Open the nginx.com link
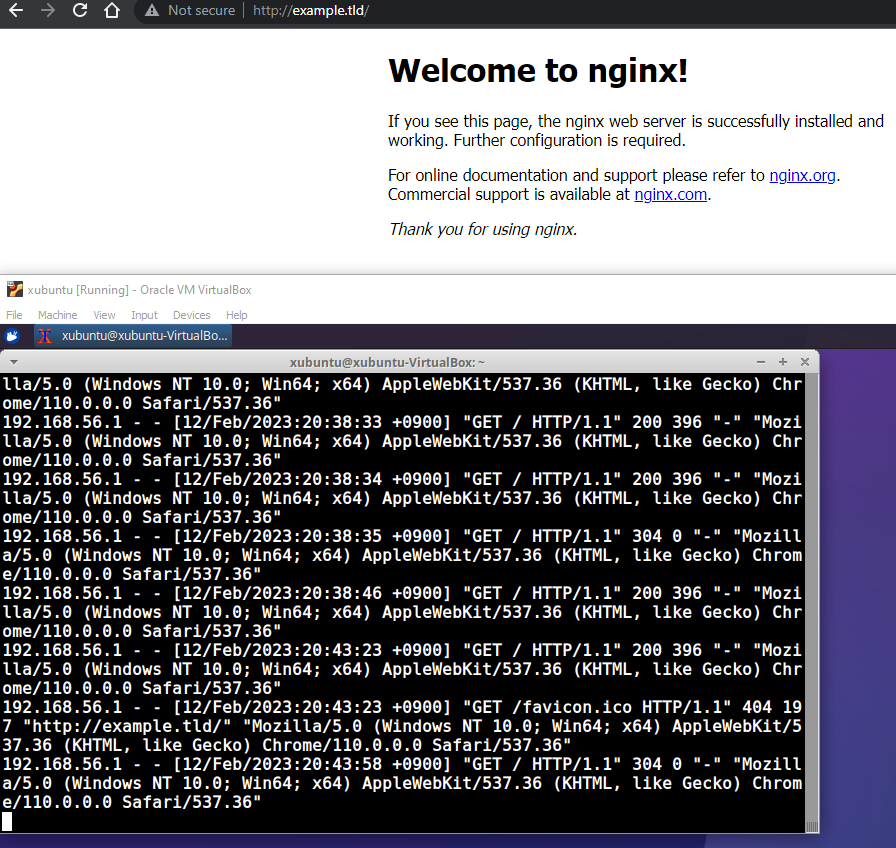 pyautogui.click(x=671, y=195)
